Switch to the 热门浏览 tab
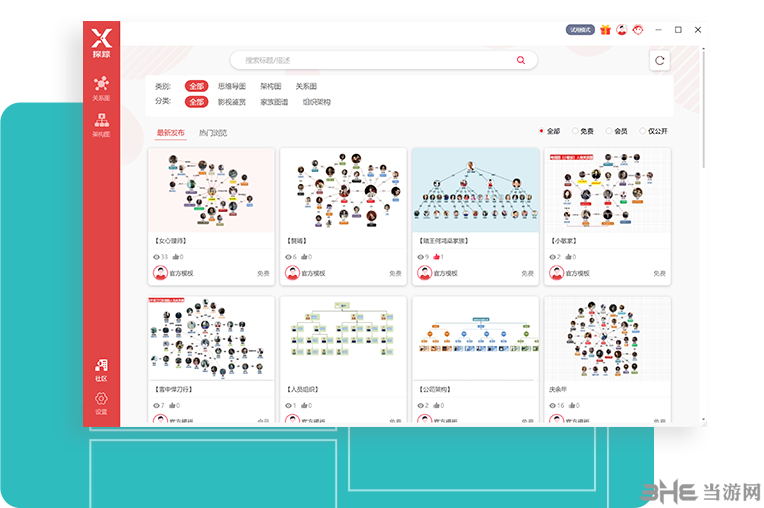Screen dimensions: 764x508 click(213, 132)
